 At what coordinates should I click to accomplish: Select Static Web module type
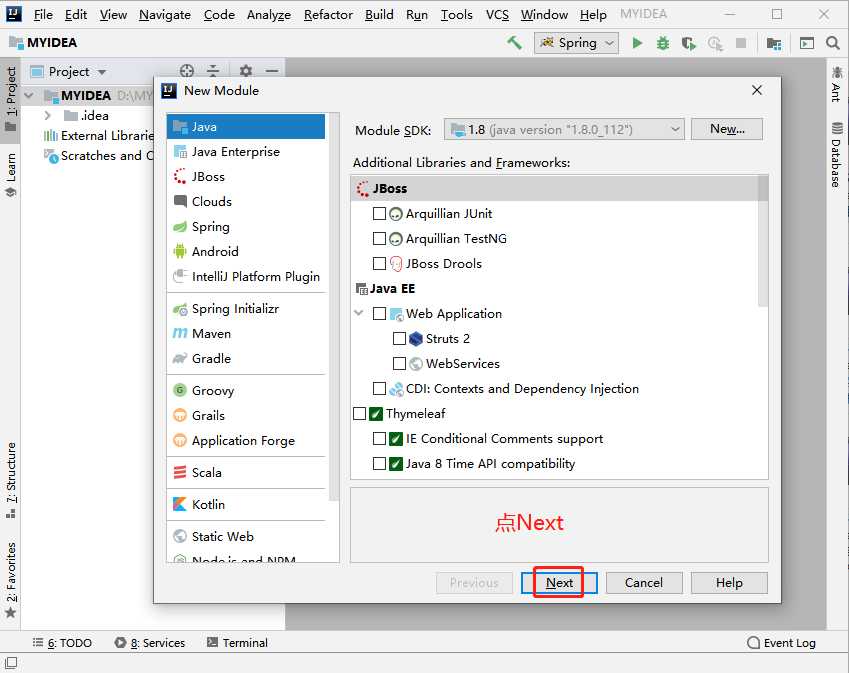(246, 537)
